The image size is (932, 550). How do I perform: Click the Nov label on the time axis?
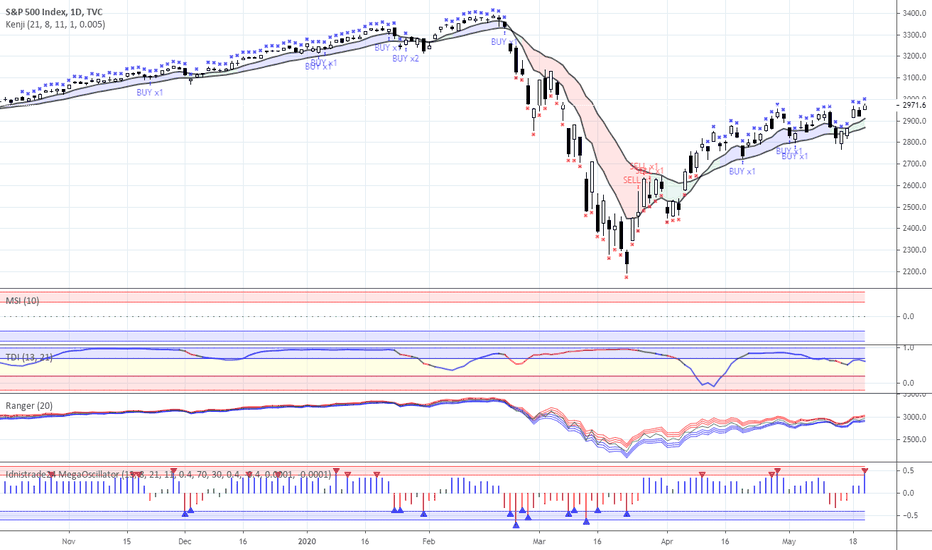point(69,542)
